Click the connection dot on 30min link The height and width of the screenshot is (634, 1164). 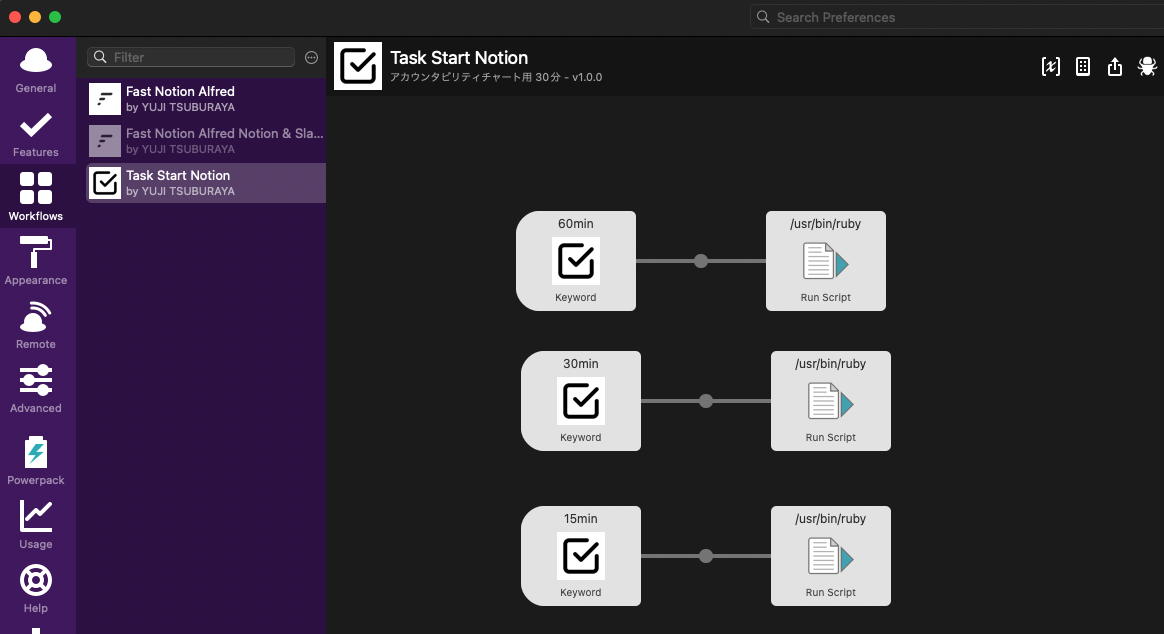(x=706, y=401)
